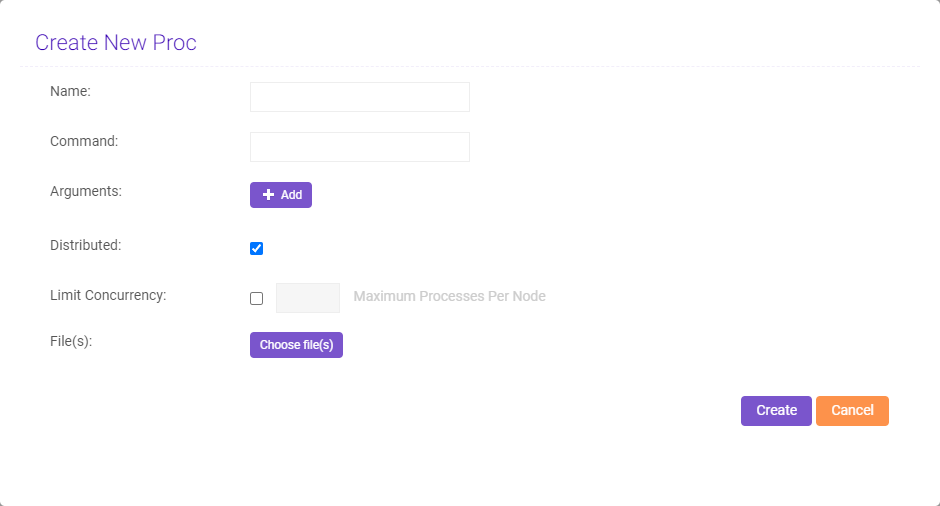Open the Choose file(s) picker
Viewport: 940px width, 506px height.
[x=296, y=345]
